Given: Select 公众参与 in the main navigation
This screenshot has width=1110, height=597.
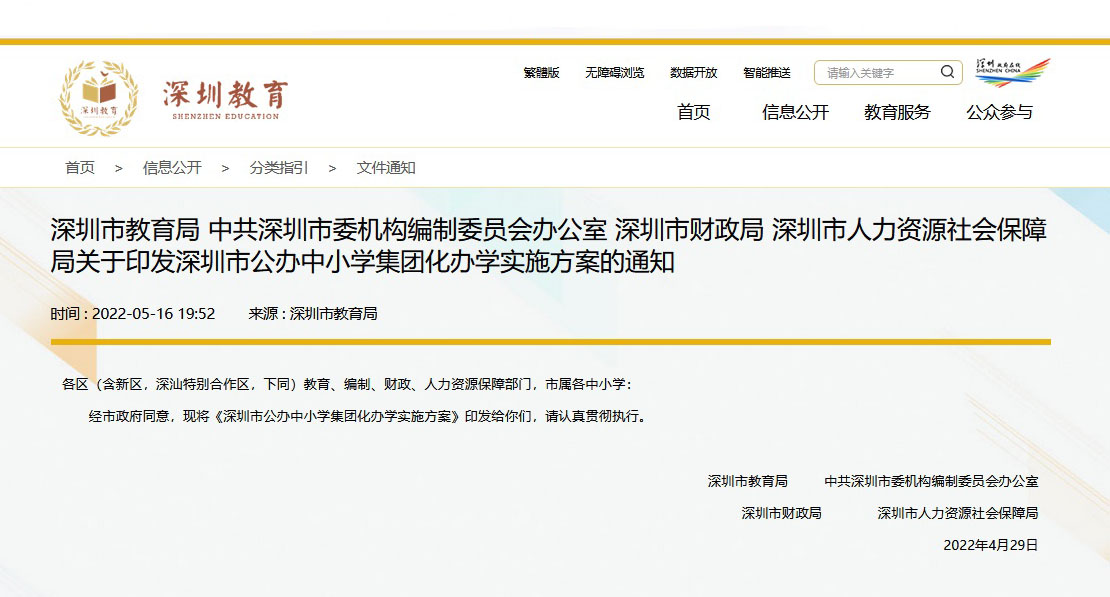Looking at the screenshot, I should point(999,112).
